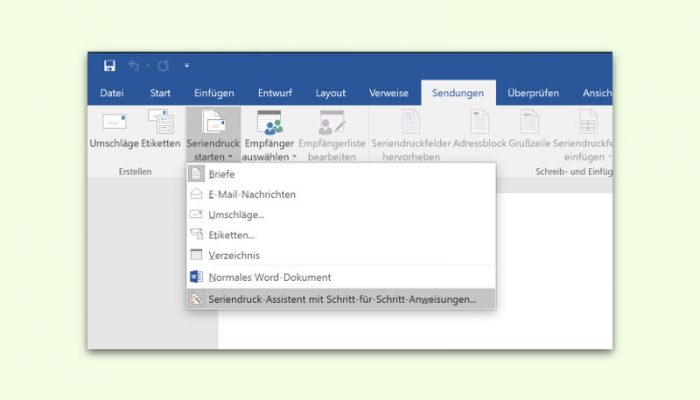
Task: Switch to the Start tab
Action: click(x=160, y=93)
